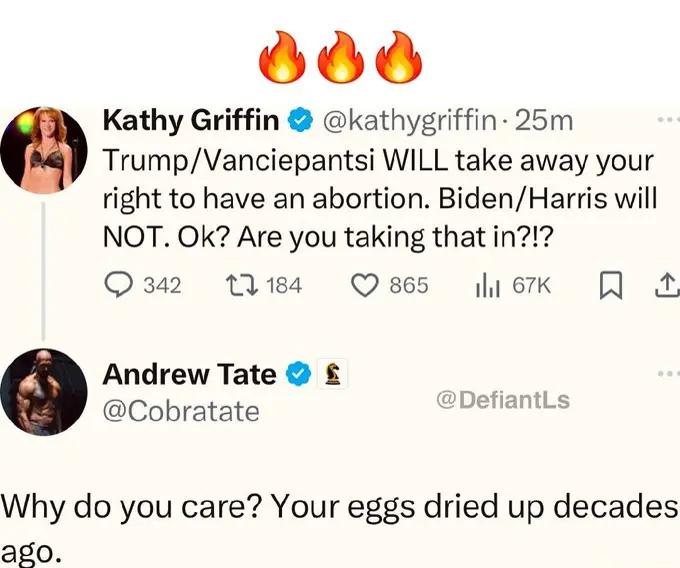Image resolution: width=680 pixels, height=568 pixels.
Task: Click the chess piece affiliate badge
Action: click(330, 375)
